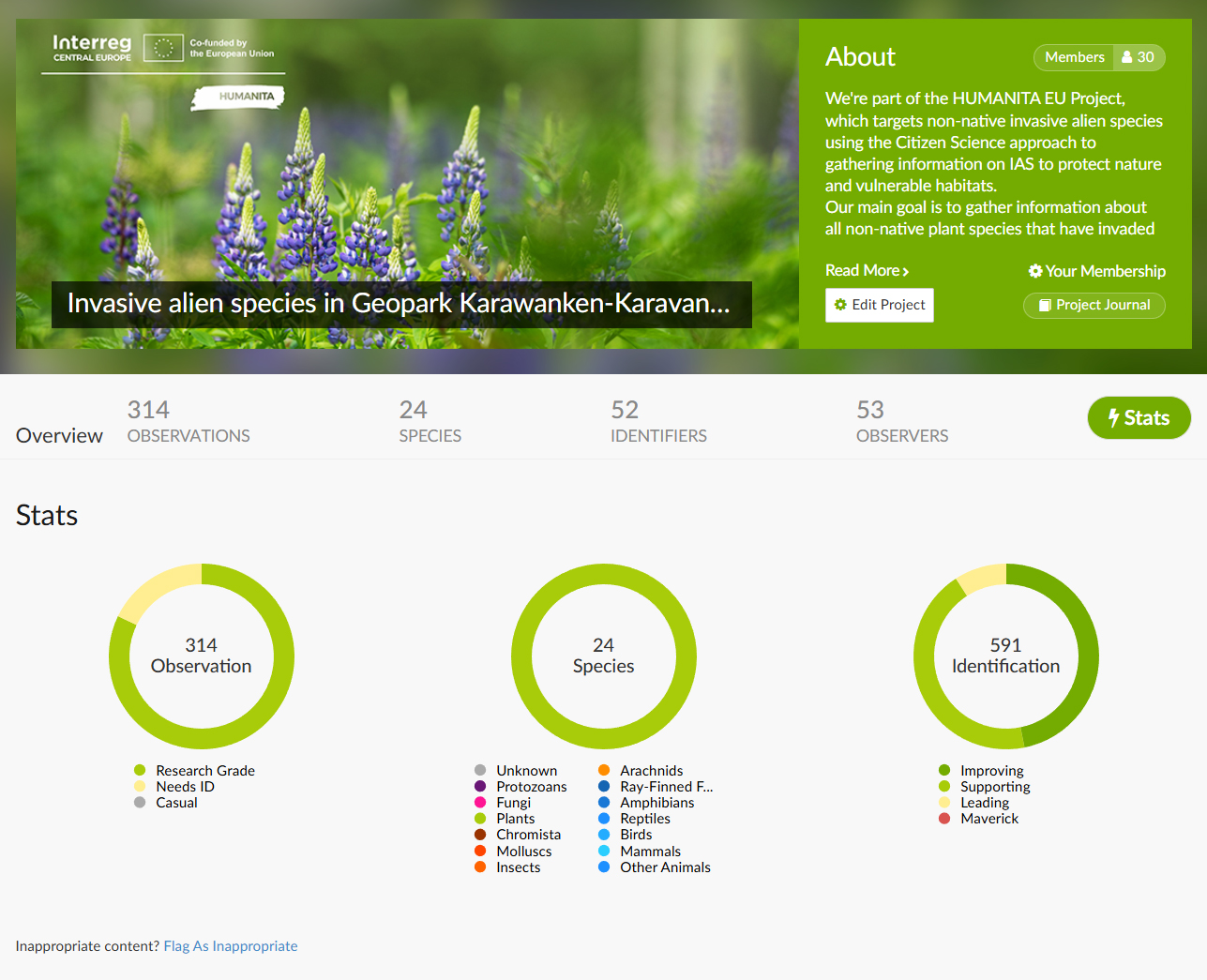Click the gear icon beside Your Membership

tap(1034, 271)
